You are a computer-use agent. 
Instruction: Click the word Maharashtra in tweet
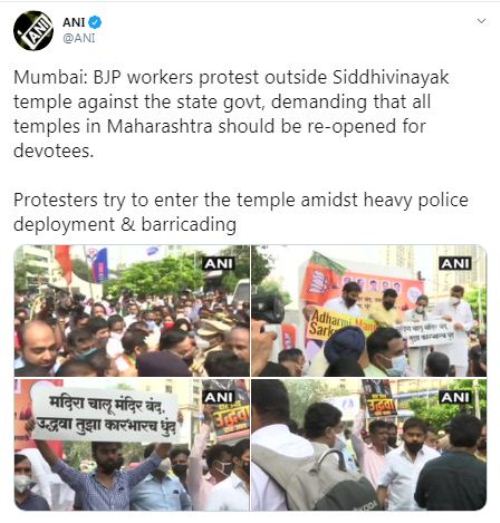click(159, 126)
